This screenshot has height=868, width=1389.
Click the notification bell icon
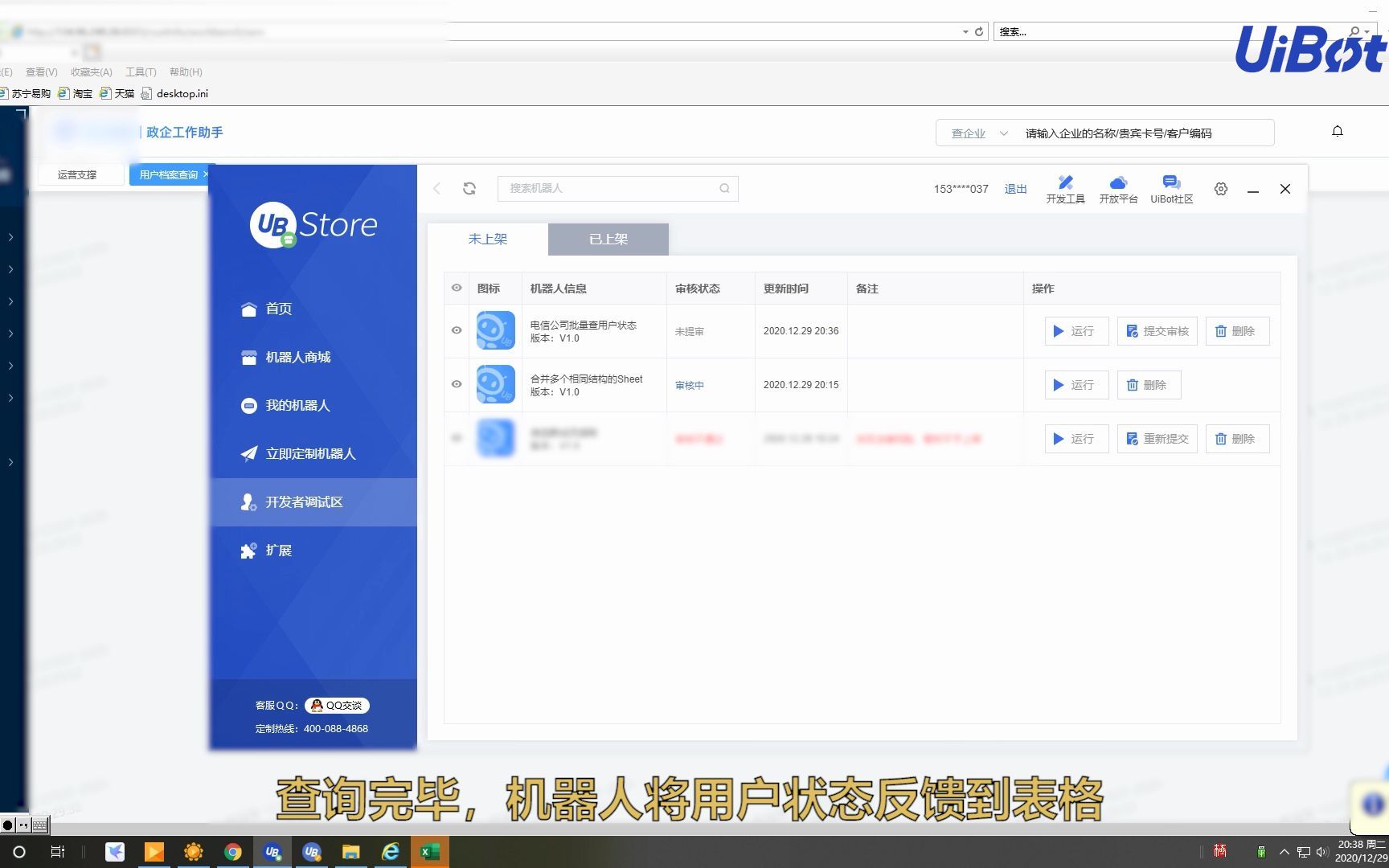pyautogui.click(x=1338, y=131)
